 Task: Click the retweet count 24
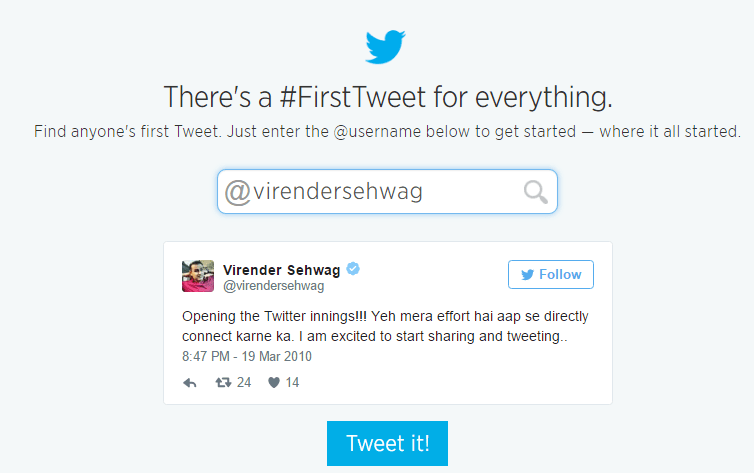pyautogui.click(x=244, y=383)
